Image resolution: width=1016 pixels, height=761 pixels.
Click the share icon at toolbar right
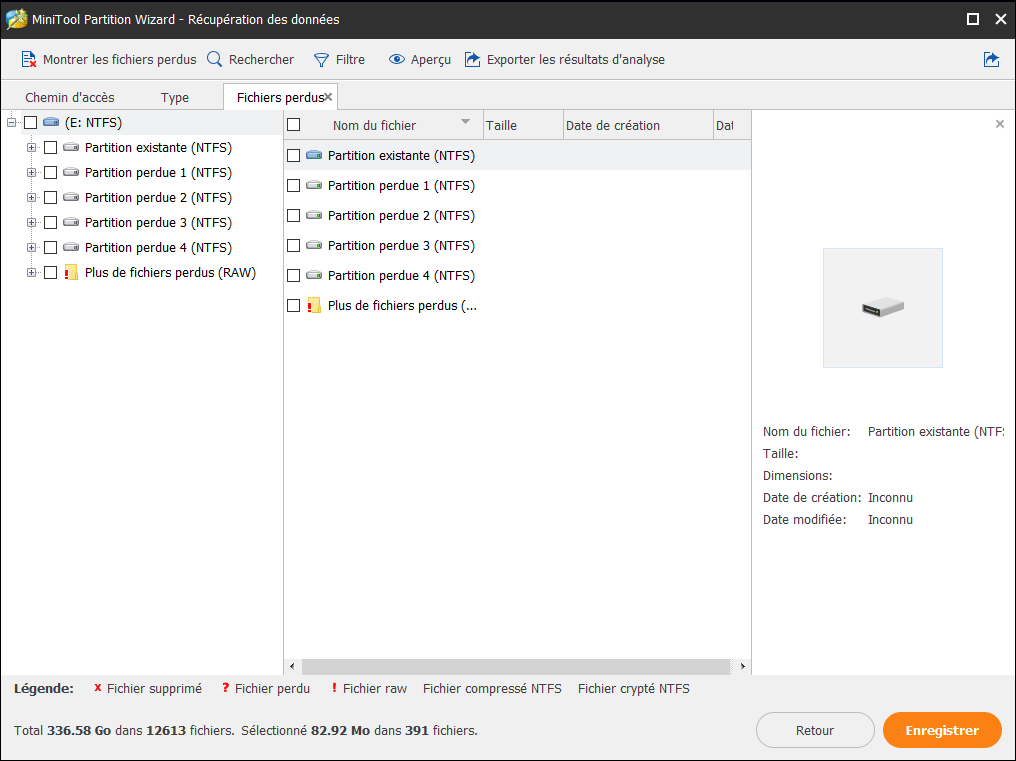pos(991,60)
